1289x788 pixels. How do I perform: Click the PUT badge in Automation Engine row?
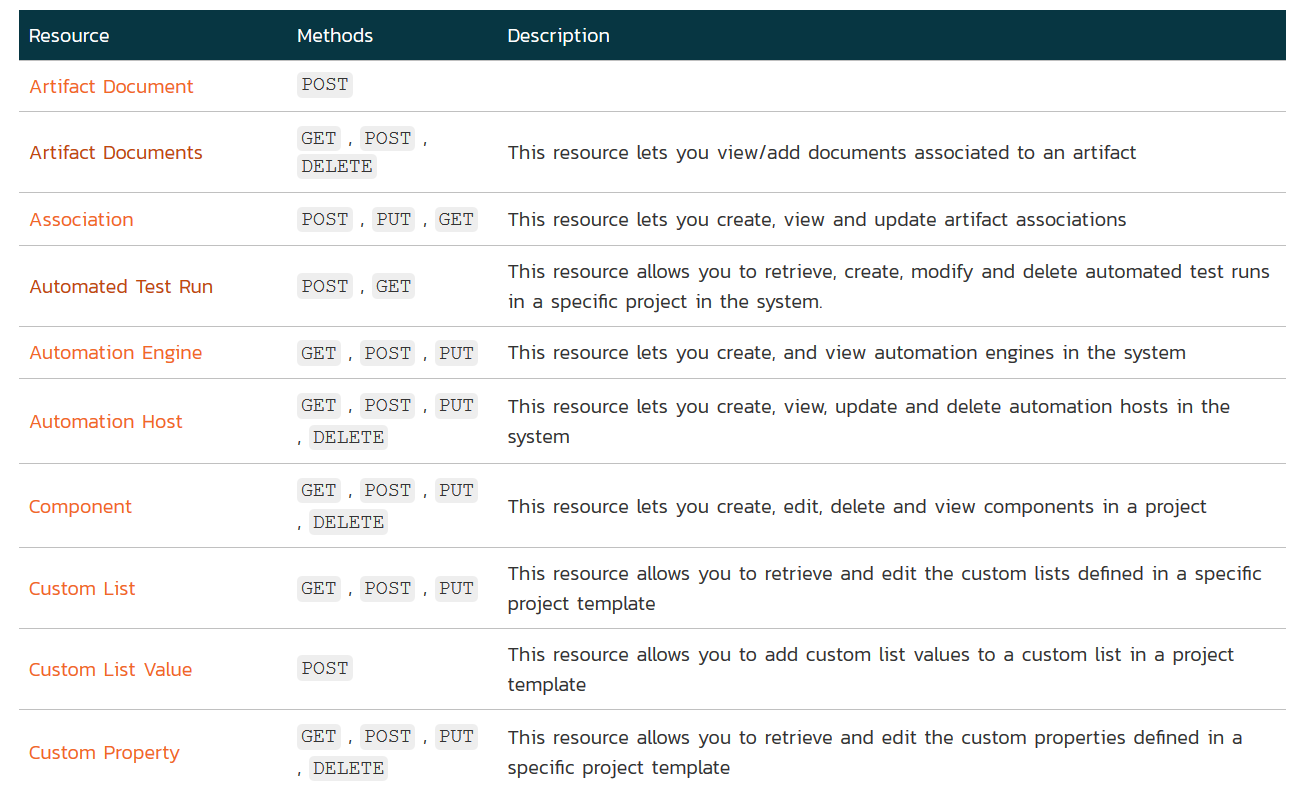[456, 354]
